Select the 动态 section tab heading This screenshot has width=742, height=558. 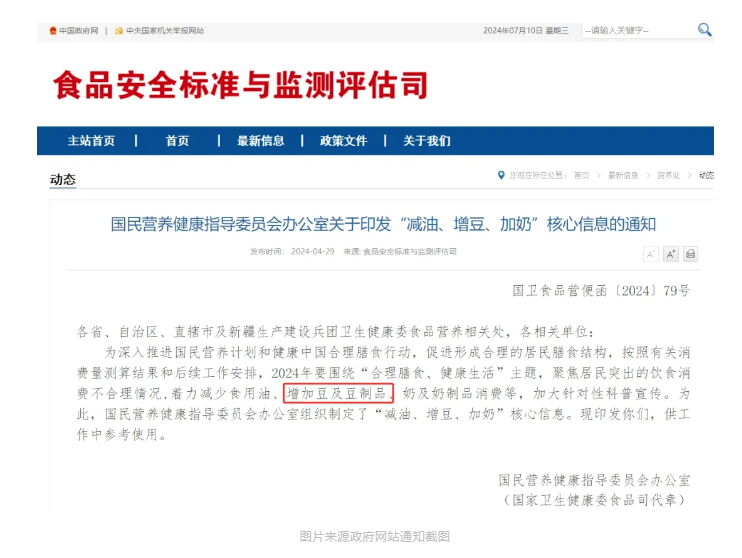click(x=62, y=180)
